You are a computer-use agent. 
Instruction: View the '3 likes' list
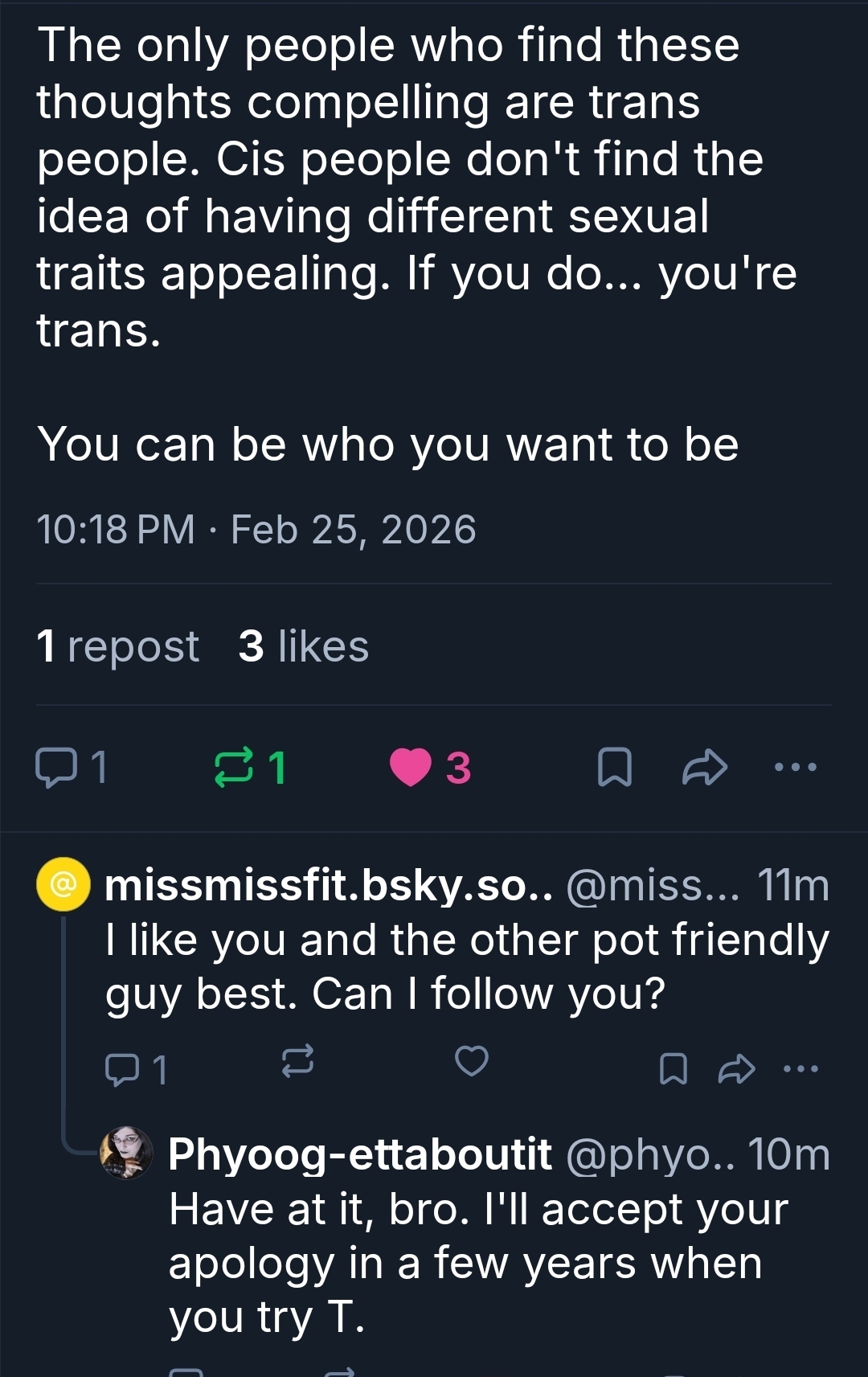(303, 646)
